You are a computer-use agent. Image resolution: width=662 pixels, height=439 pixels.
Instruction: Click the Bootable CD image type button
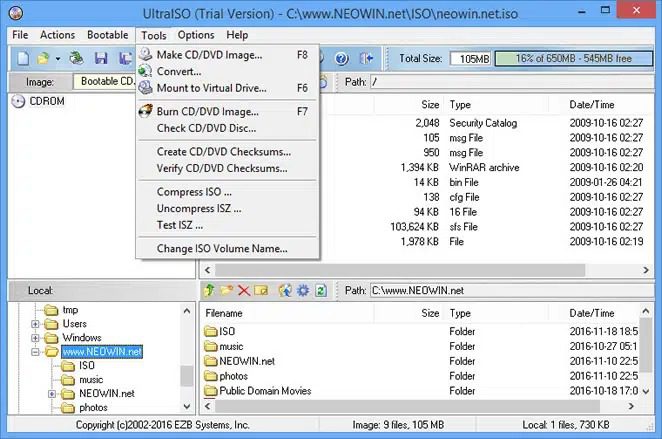(105, 80)
